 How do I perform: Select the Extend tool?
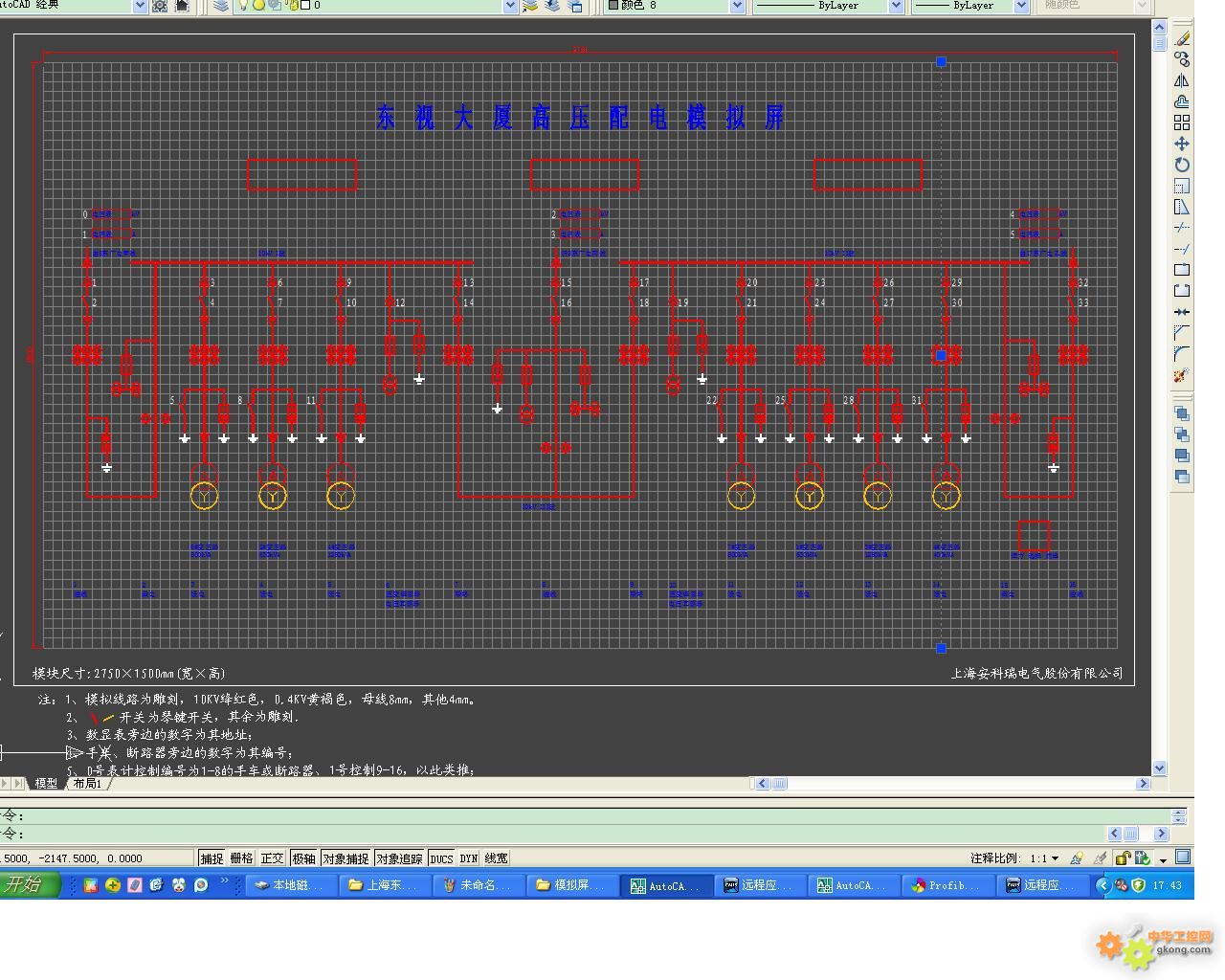(x=1182, y=249)
